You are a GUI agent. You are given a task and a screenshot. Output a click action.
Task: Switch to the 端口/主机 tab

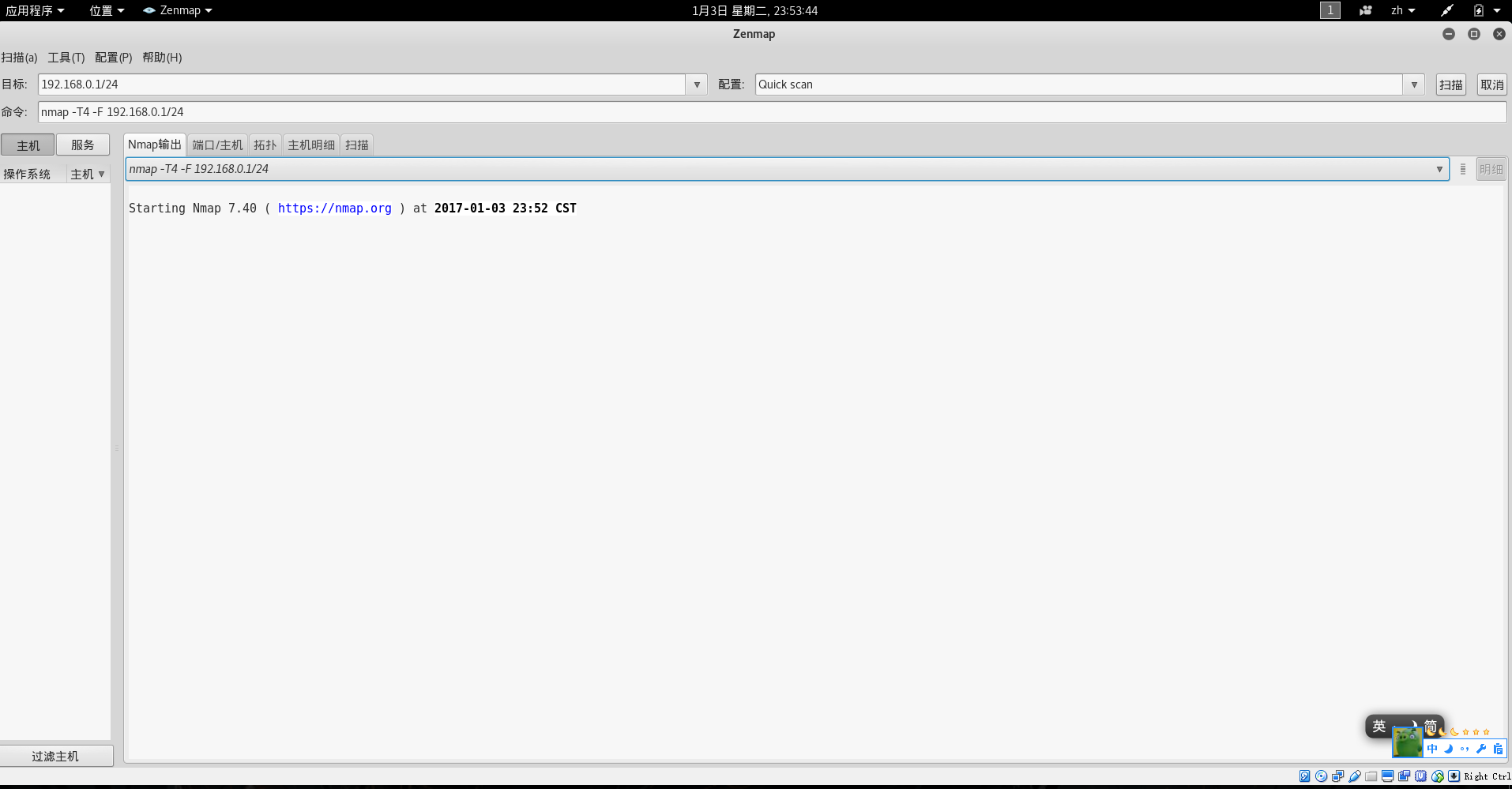coord(217,145)
